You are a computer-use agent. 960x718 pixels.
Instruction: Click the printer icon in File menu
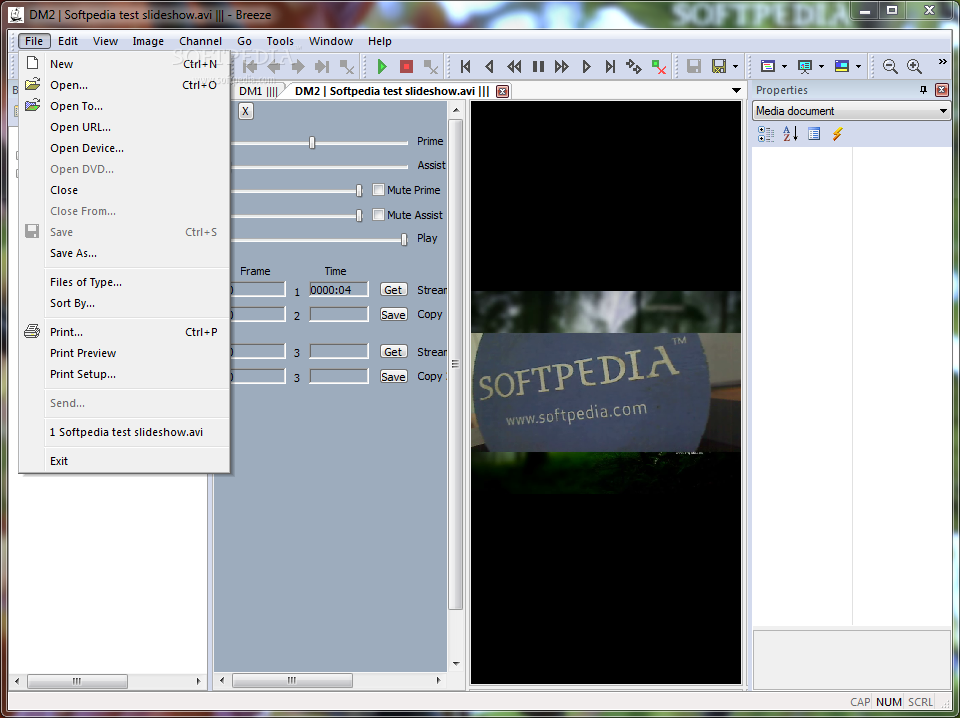[32, 332]
